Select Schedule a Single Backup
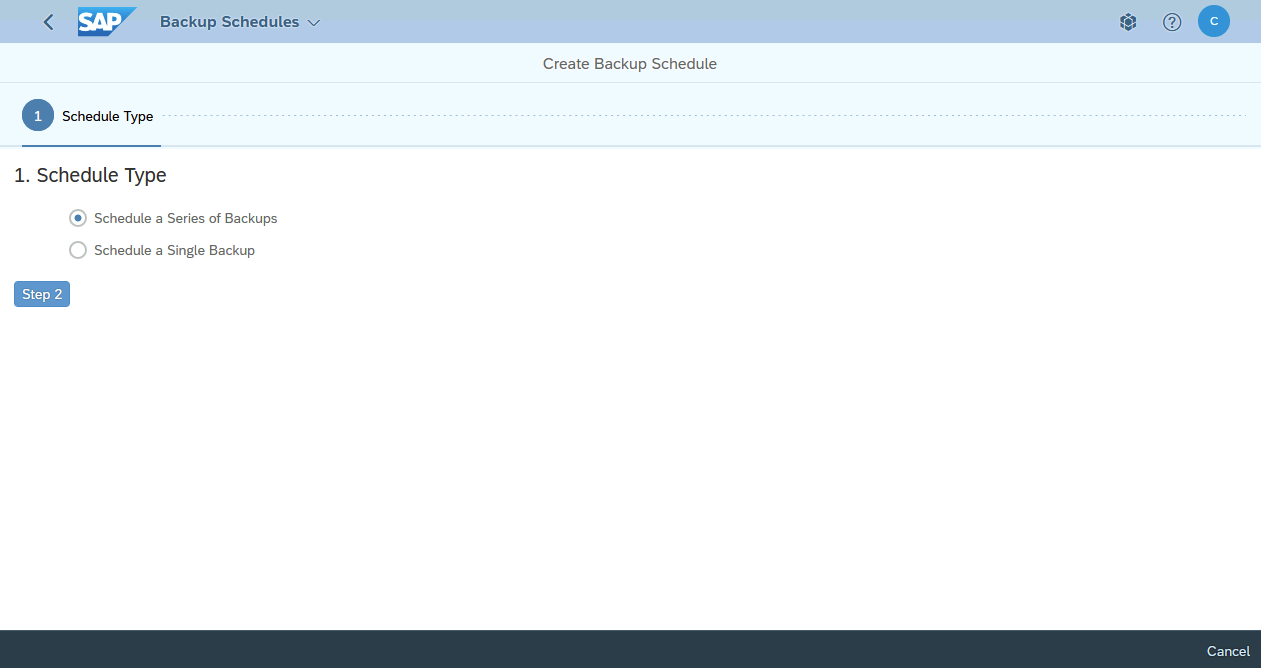The width and height of the screenshot is (1261, 668). pyautogui.click(x=78, y=250)
